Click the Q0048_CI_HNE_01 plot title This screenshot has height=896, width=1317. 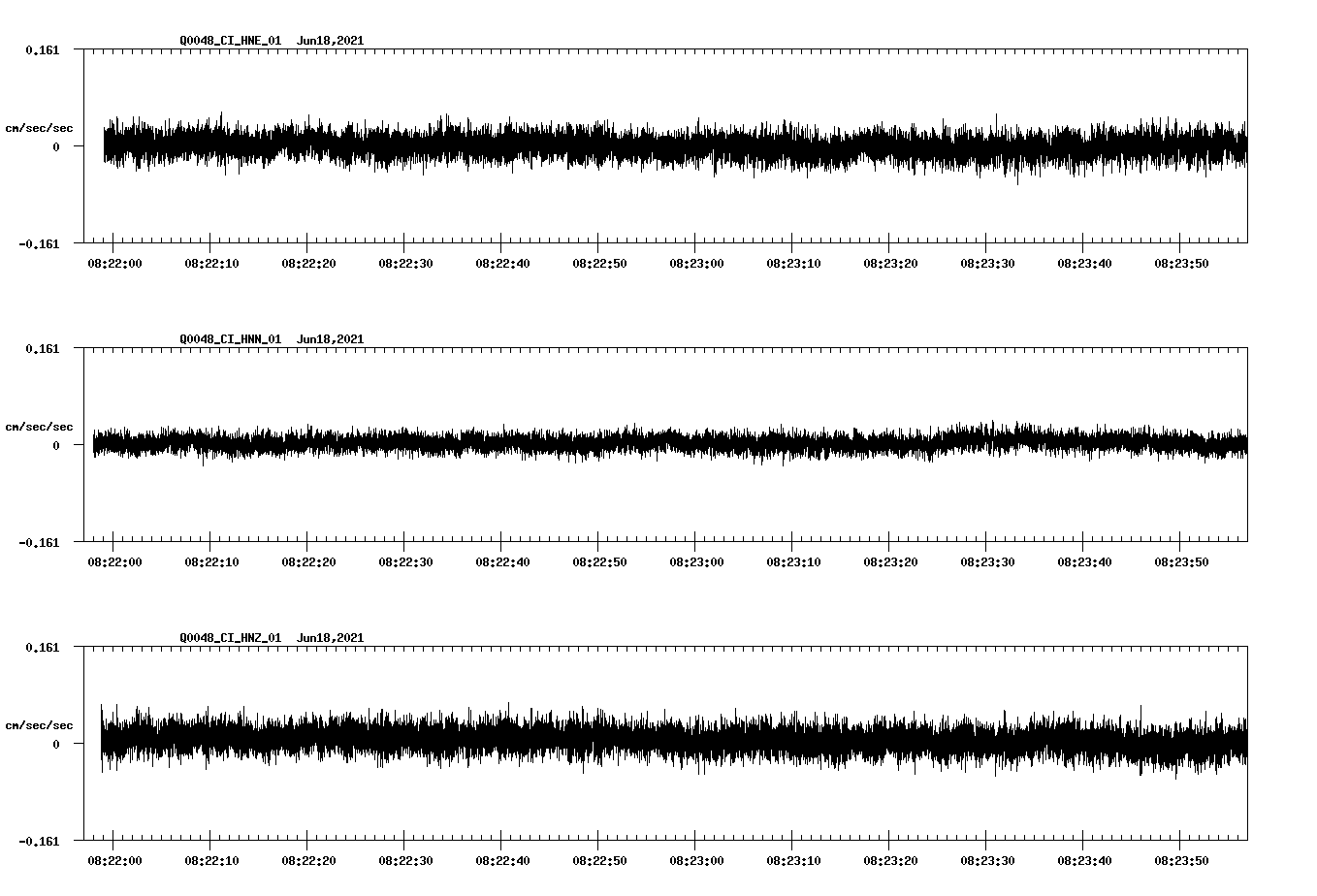[x=231, y=41]
